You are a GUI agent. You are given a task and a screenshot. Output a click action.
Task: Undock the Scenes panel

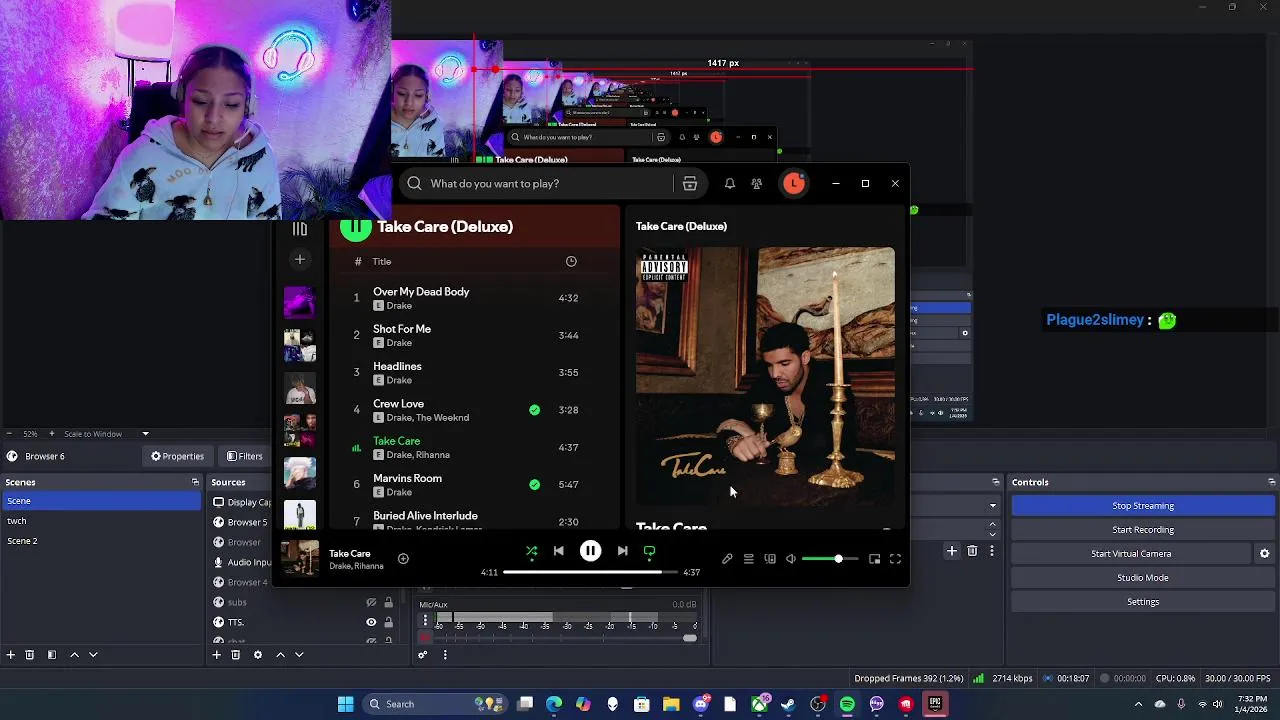195,482
